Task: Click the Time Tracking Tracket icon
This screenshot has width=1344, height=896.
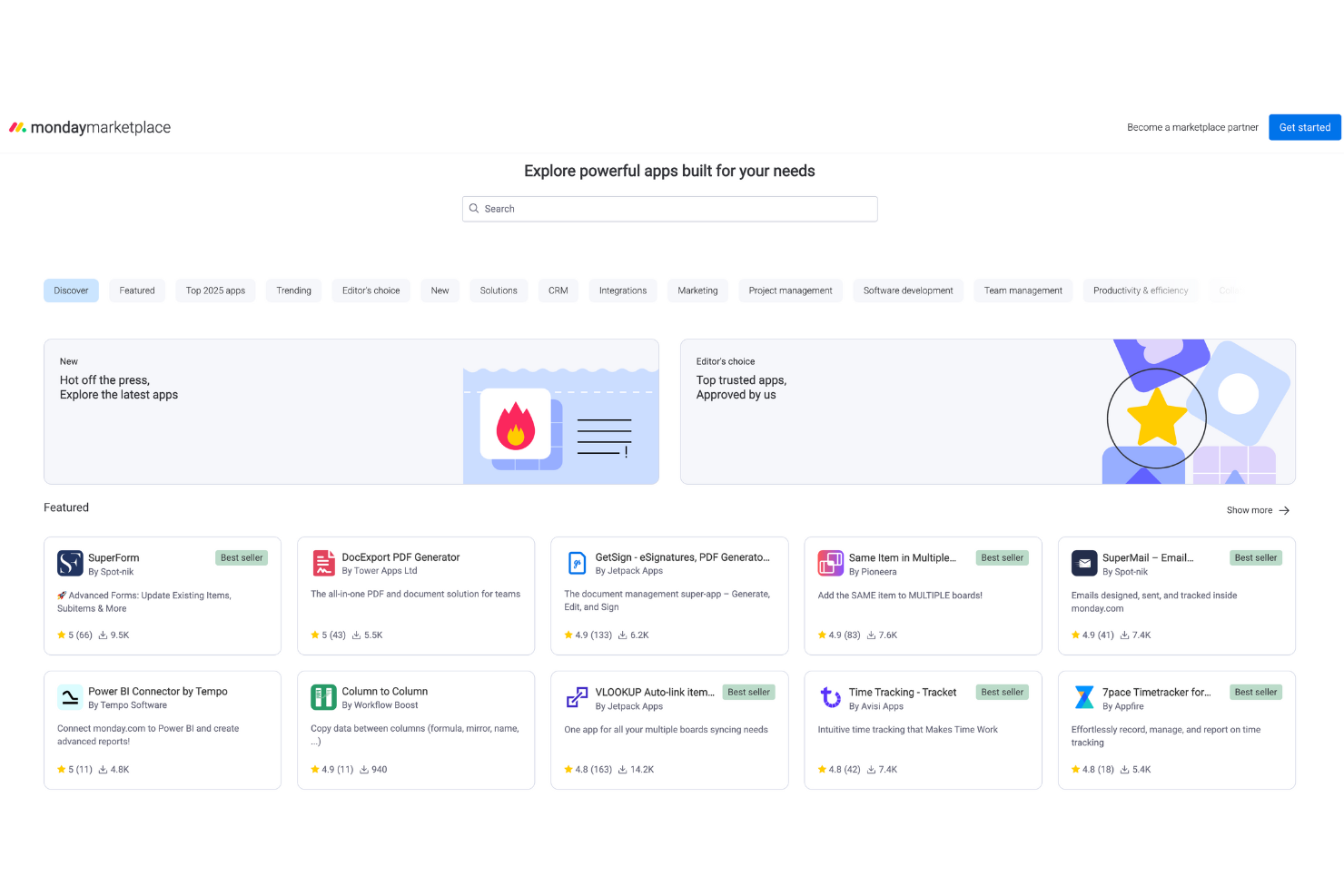Action: (x=830, y=697)
